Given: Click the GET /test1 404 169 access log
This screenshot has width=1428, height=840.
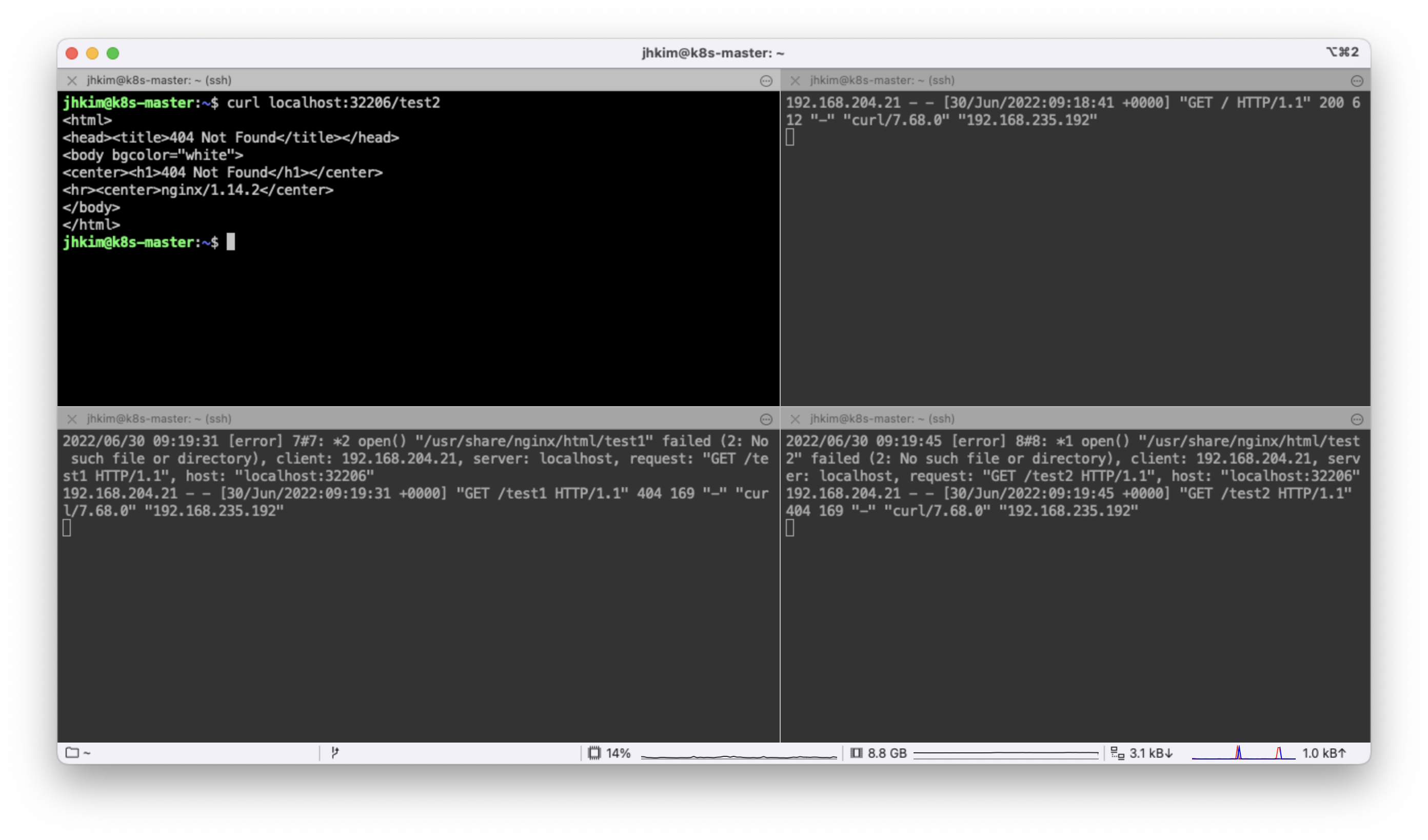Looking at the screenshot, I should (415, 503).
